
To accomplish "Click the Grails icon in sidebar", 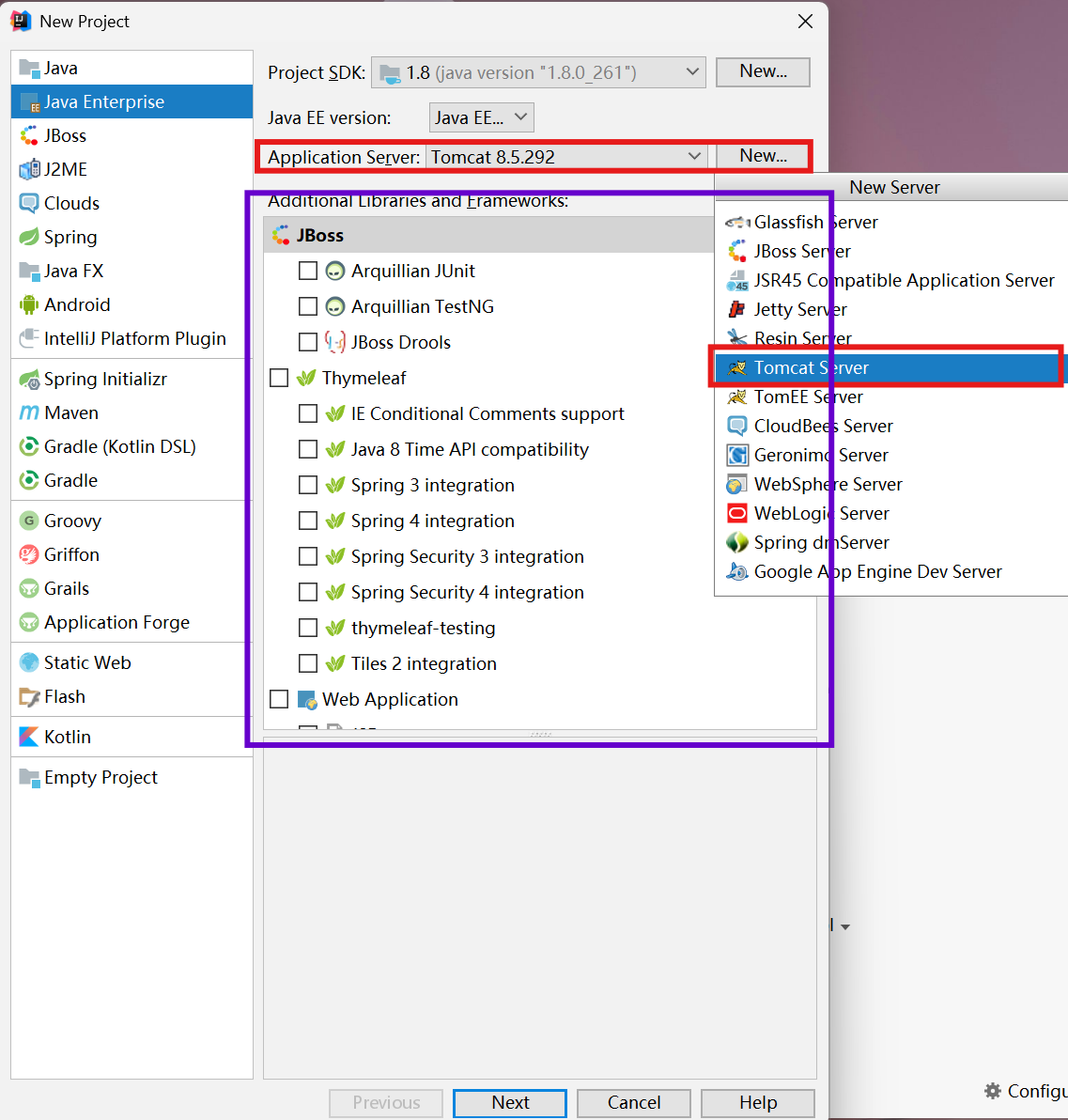I will [x=29, y=588].
